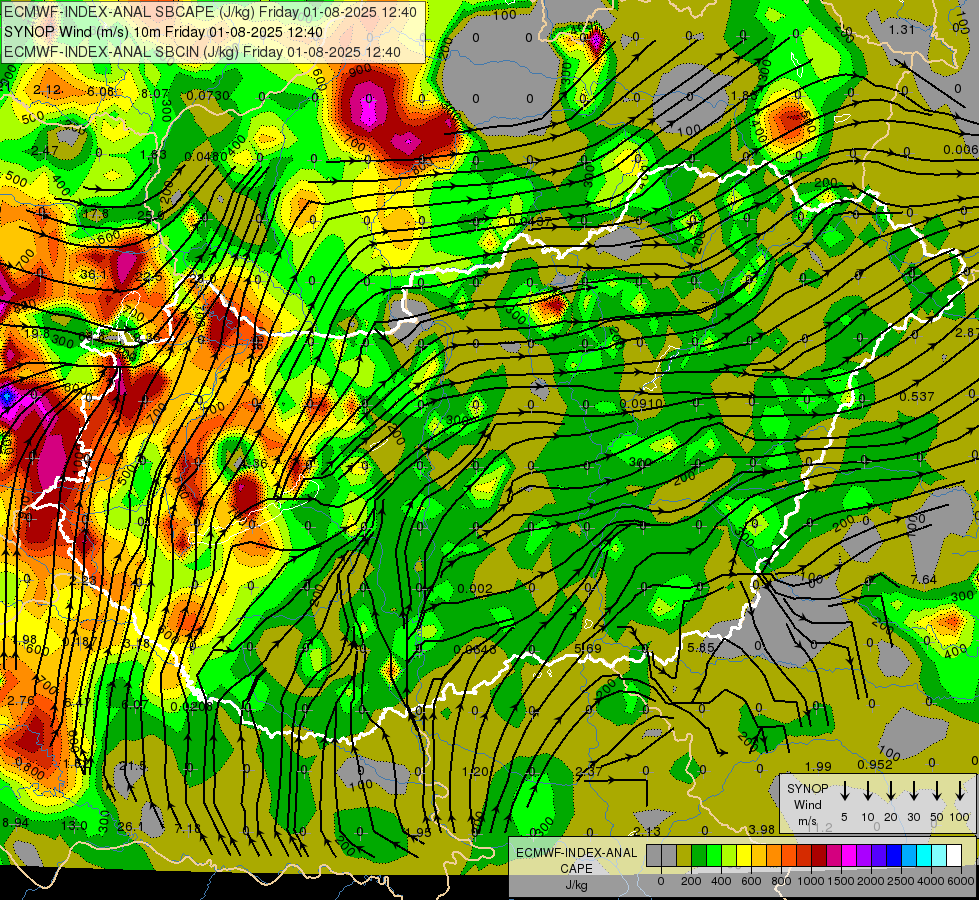Image resolution: width=979 pixels, height=900 pixels.
Task: Click the wind arrow above 100 m/s
Action: [x=960, y=791]
